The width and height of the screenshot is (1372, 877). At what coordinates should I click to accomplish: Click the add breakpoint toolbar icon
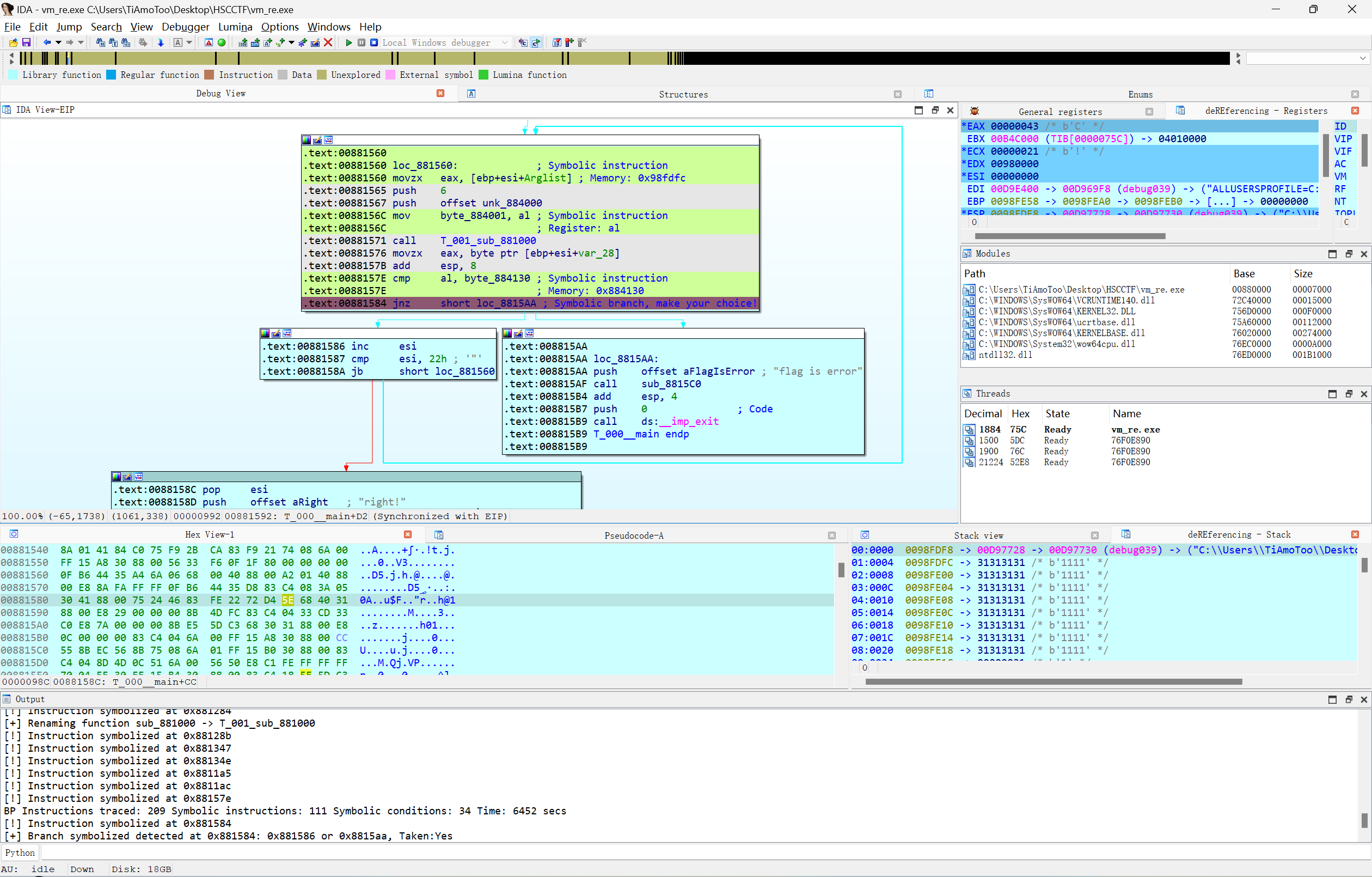pos(569,42)
